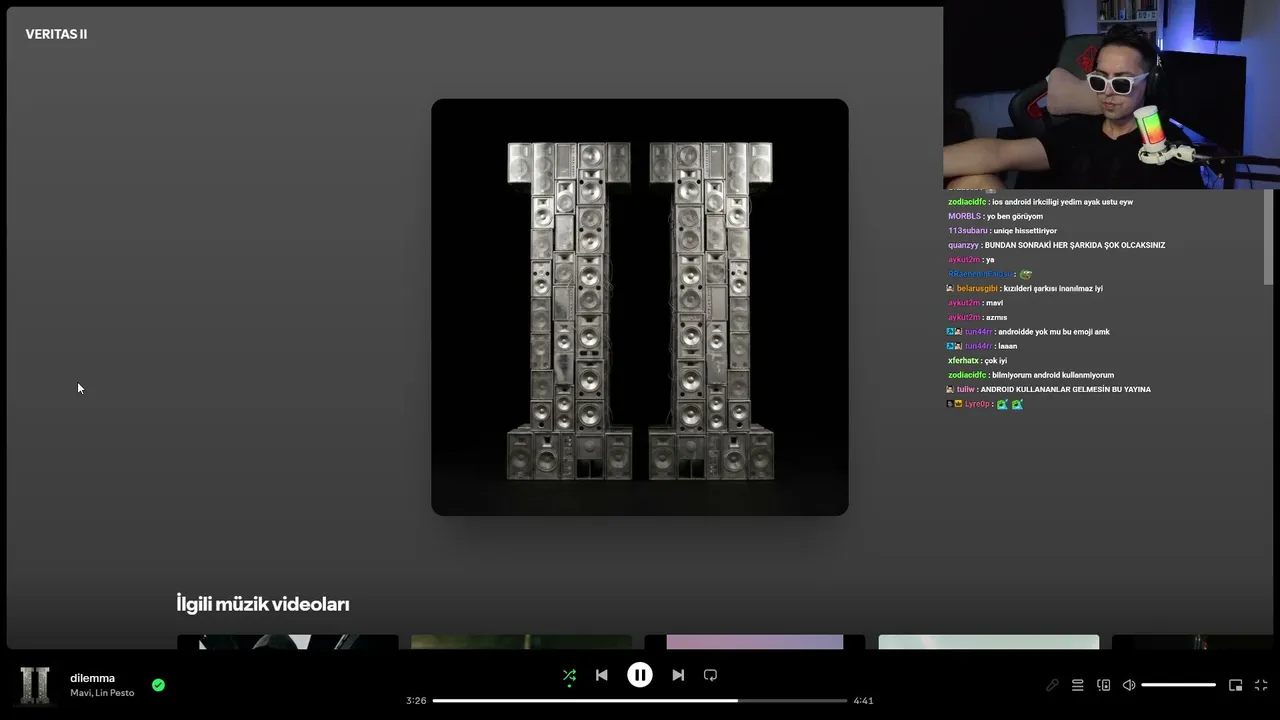Image resolution: width=1280 pixels, height=720 pixels.
Task: Click the VERITAS II title text
Action: tap(56, 34)
